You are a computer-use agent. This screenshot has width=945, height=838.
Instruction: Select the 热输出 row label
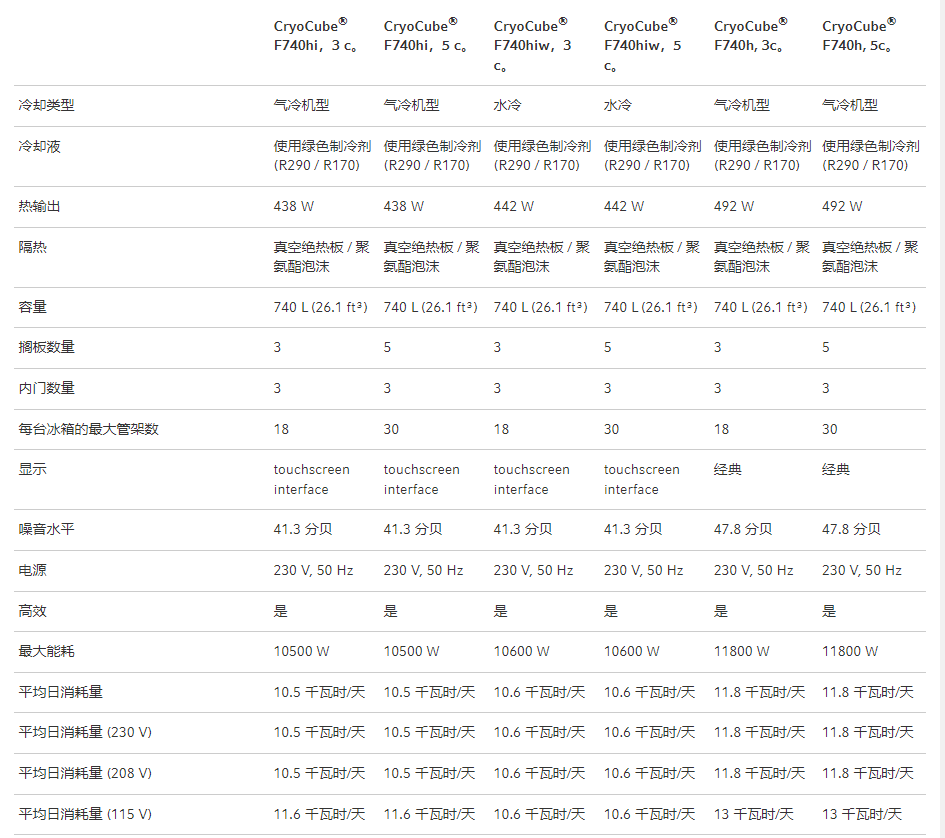pos(40,206)
